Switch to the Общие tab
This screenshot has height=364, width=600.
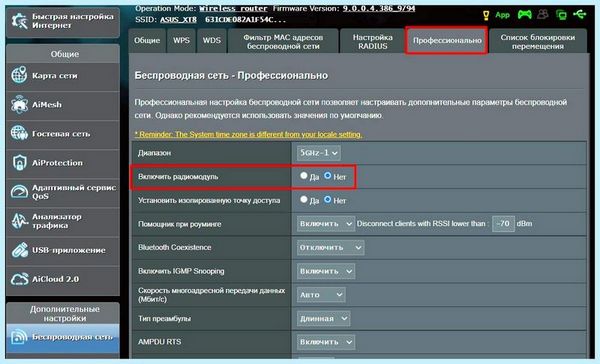147,40
